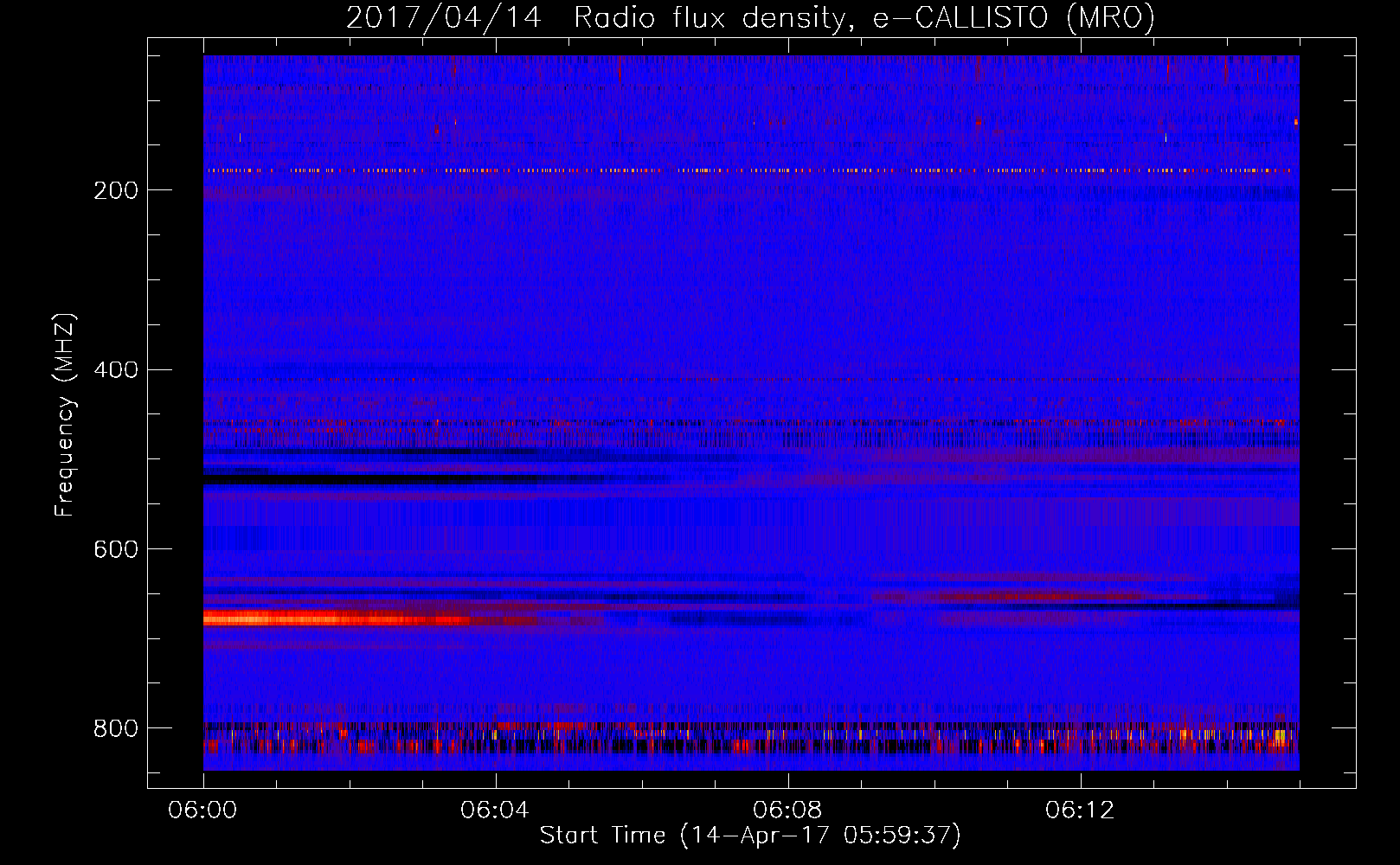1400x865 pixels.
Task: Click the 06:00 time tick label
Action: pos(202,810)
